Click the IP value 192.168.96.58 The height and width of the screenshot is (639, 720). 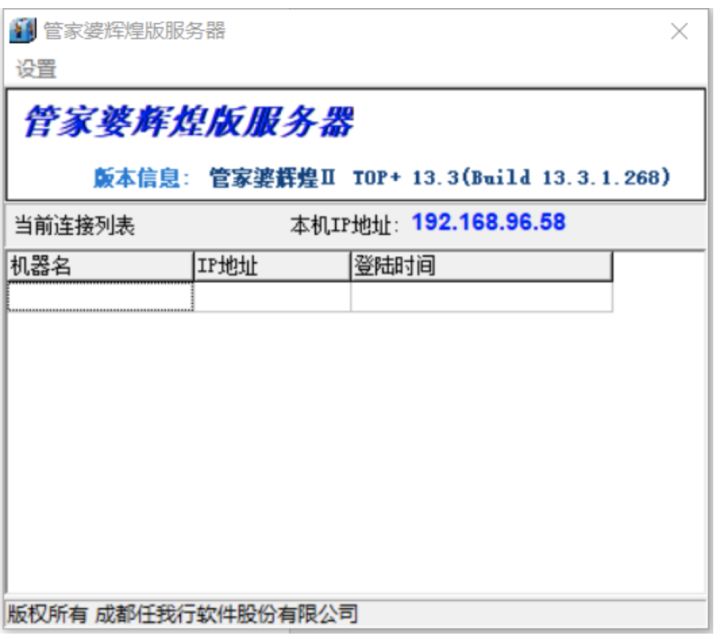coord(489,222)
